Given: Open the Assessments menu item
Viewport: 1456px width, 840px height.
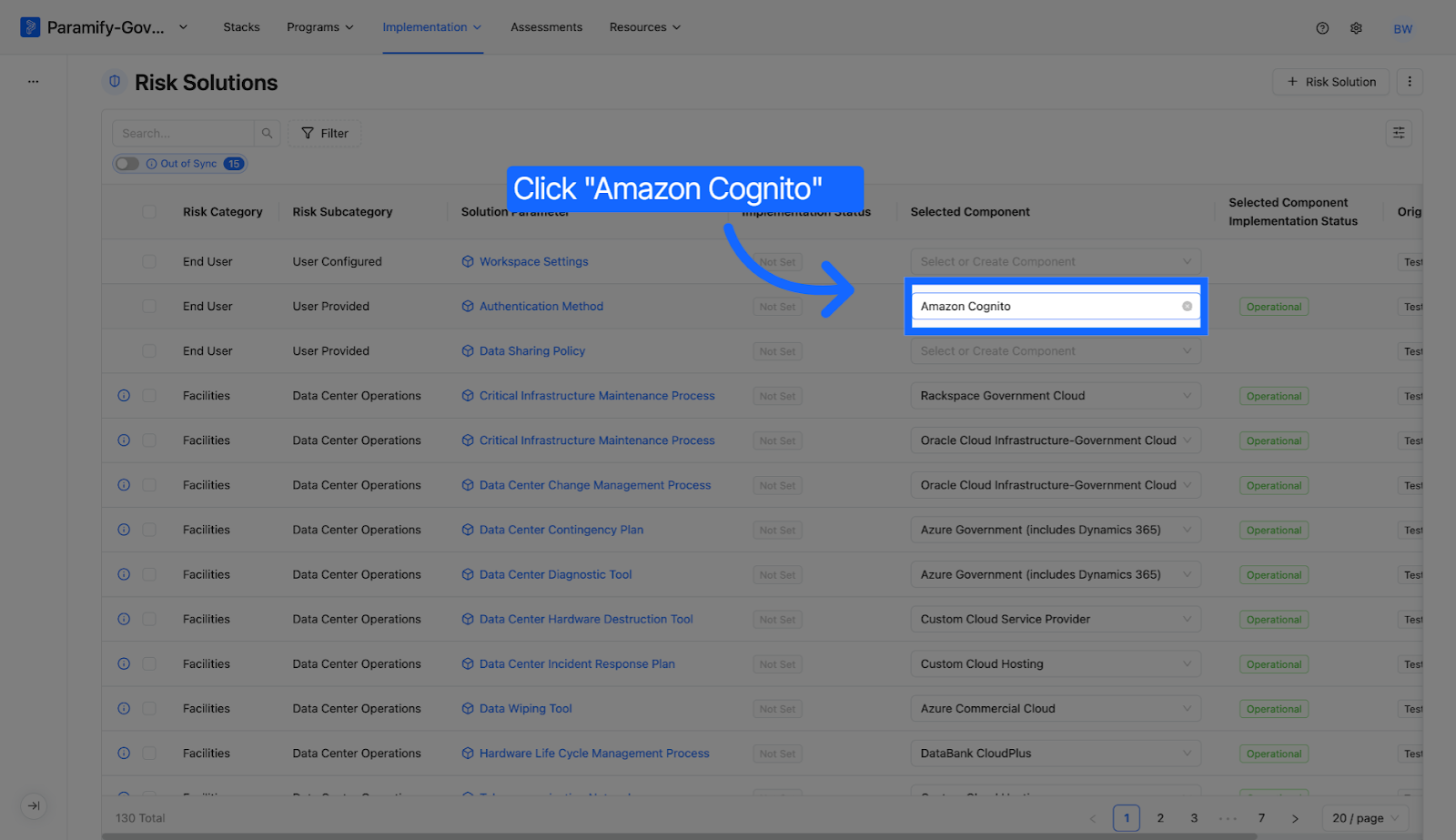Looking at the screenshot, I should tap(546, 27).
